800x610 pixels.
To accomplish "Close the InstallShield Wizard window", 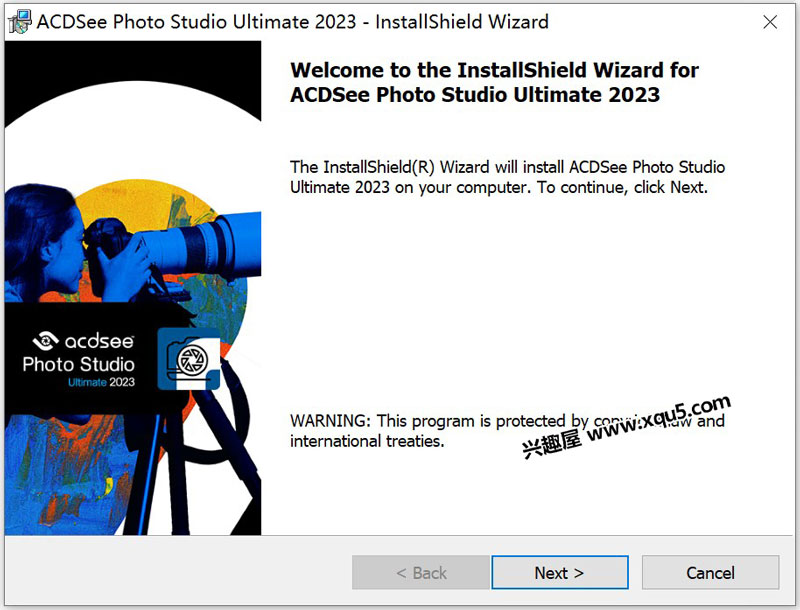I will click(770, 22).
